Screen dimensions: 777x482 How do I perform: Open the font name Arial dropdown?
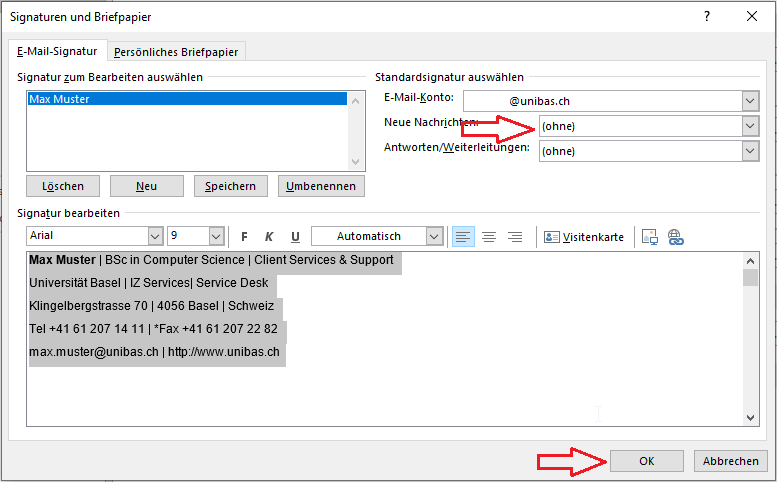coord(155,236)
